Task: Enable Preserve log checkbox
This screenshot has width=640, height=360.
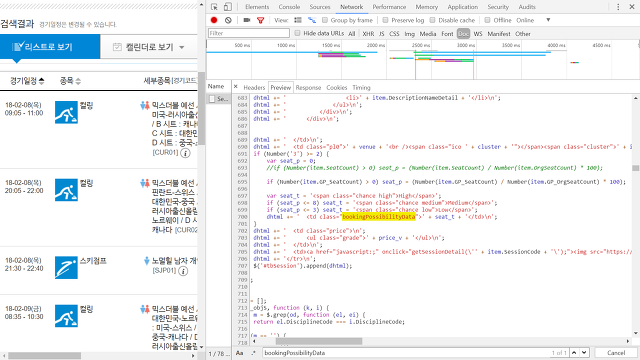Action: (385, 20)
